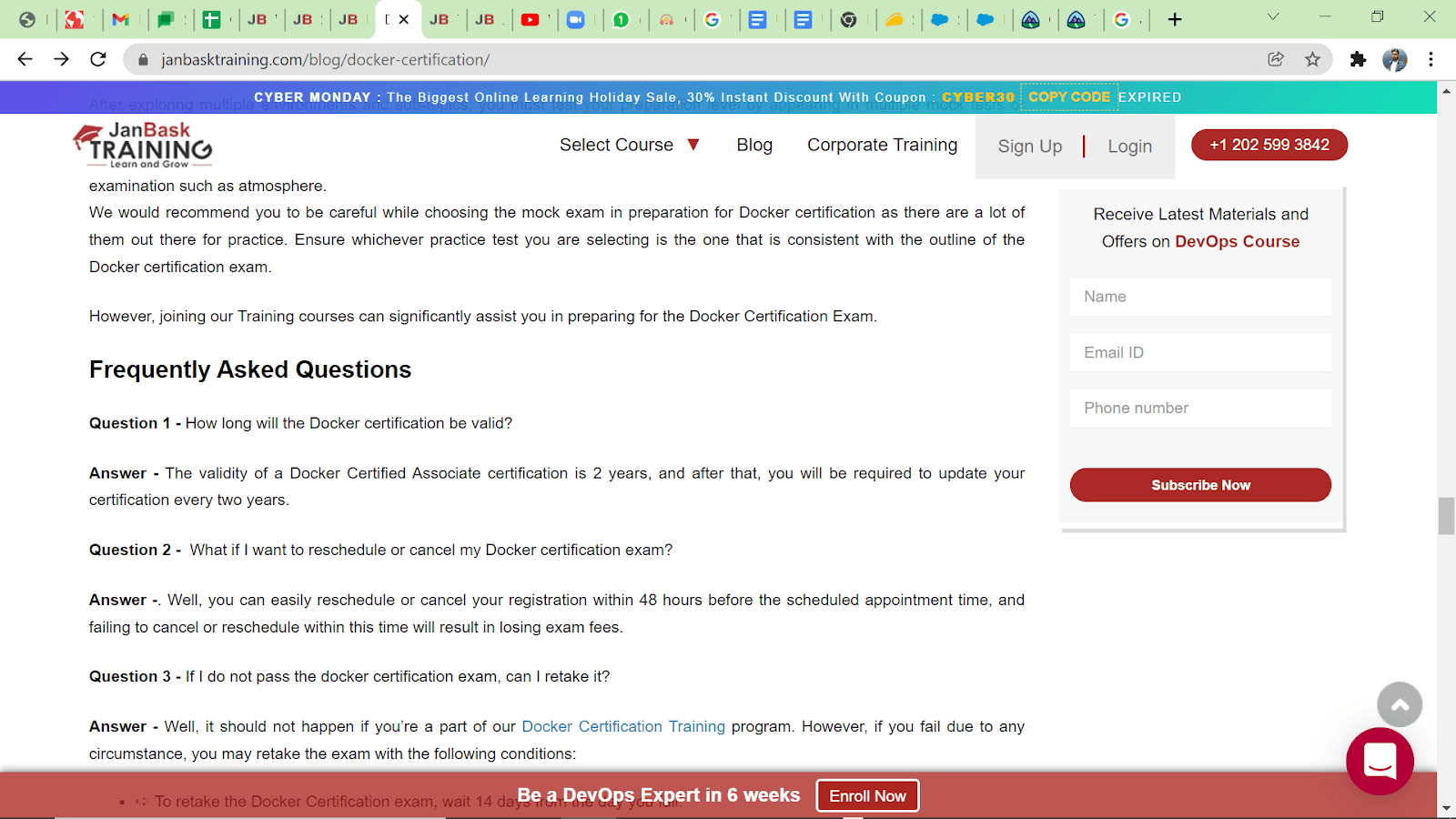Viewport: 1456px width, 819px height.
Task: Open a new tab with the plus button
Action: [x=1175, y=19]
